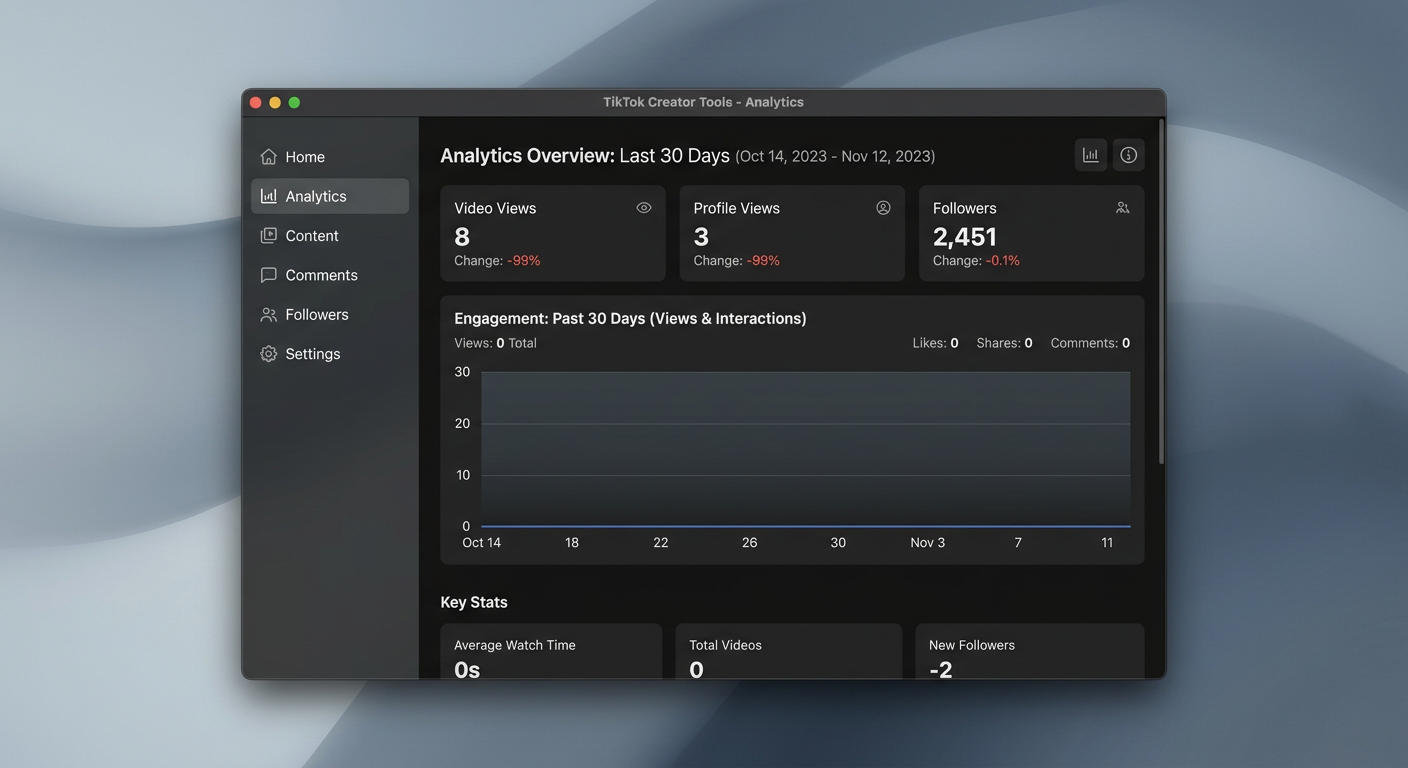This screenshot has width=1408, height=768.
Task: Click the people icon on Followers card
Action: click(x=1122, y=208)
